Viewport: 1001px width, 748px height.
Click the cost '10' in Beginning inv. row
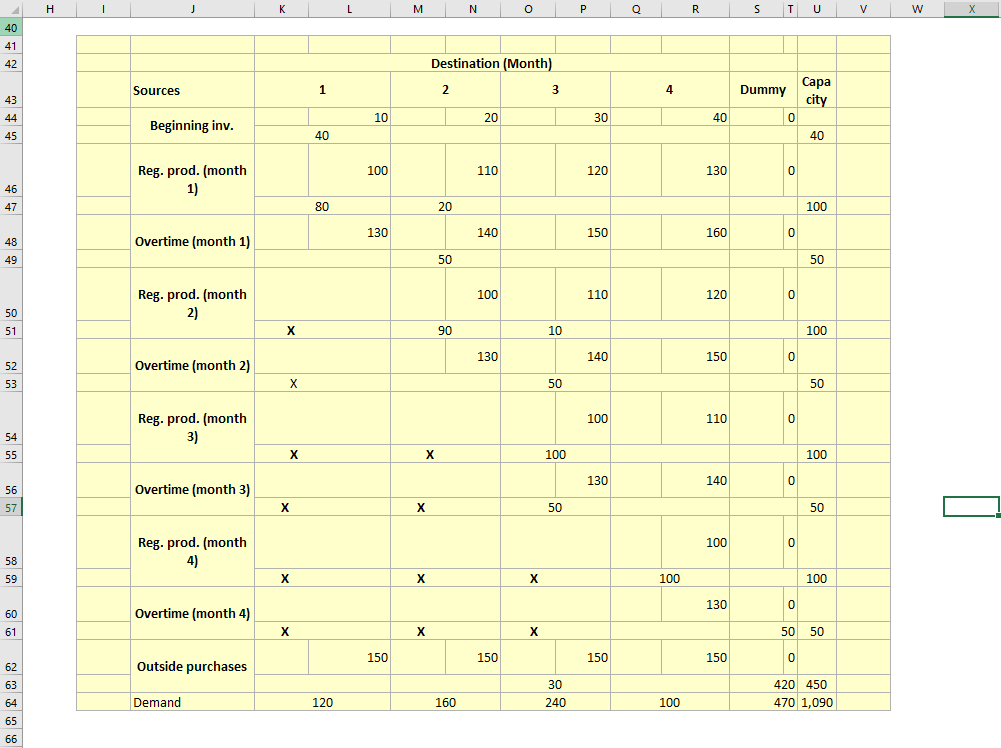click(x=349, y=117)
